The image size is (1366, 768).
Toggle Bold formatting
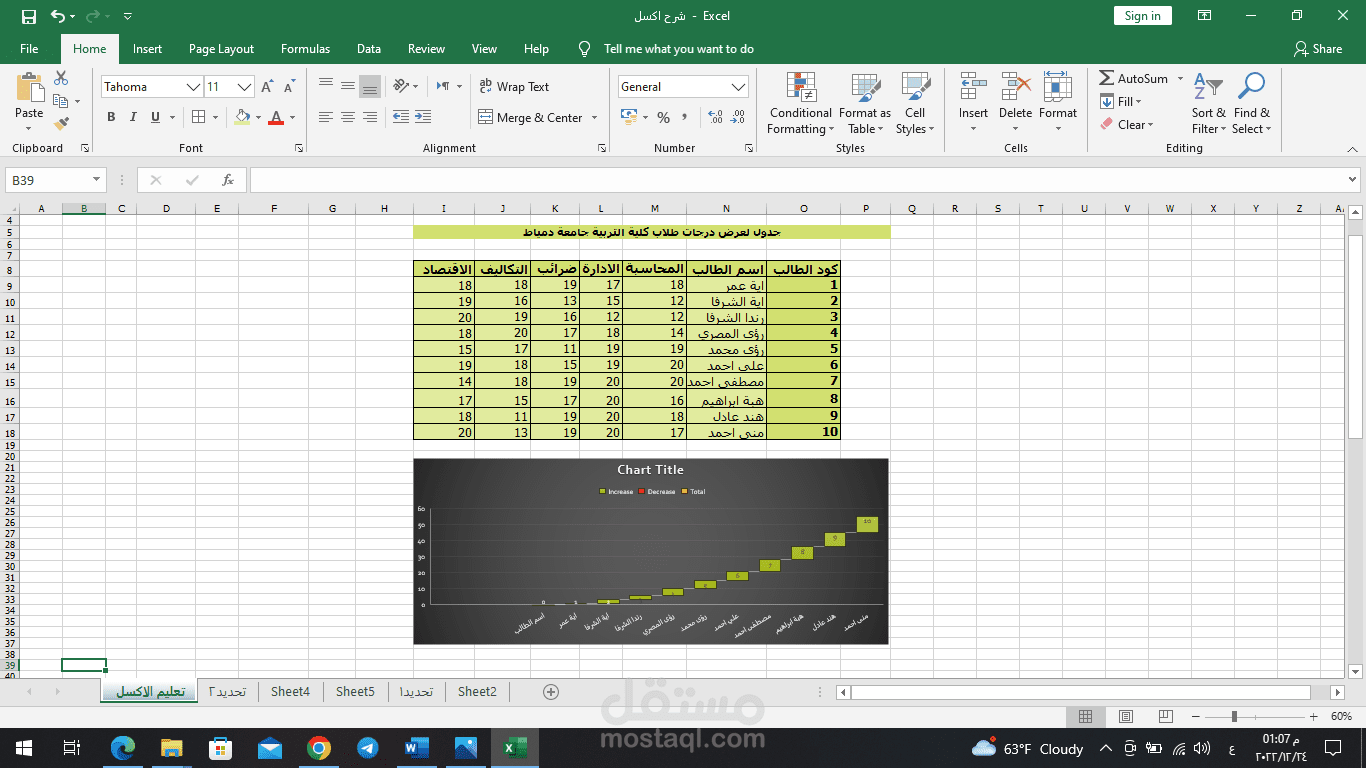(x=111, y=117)
